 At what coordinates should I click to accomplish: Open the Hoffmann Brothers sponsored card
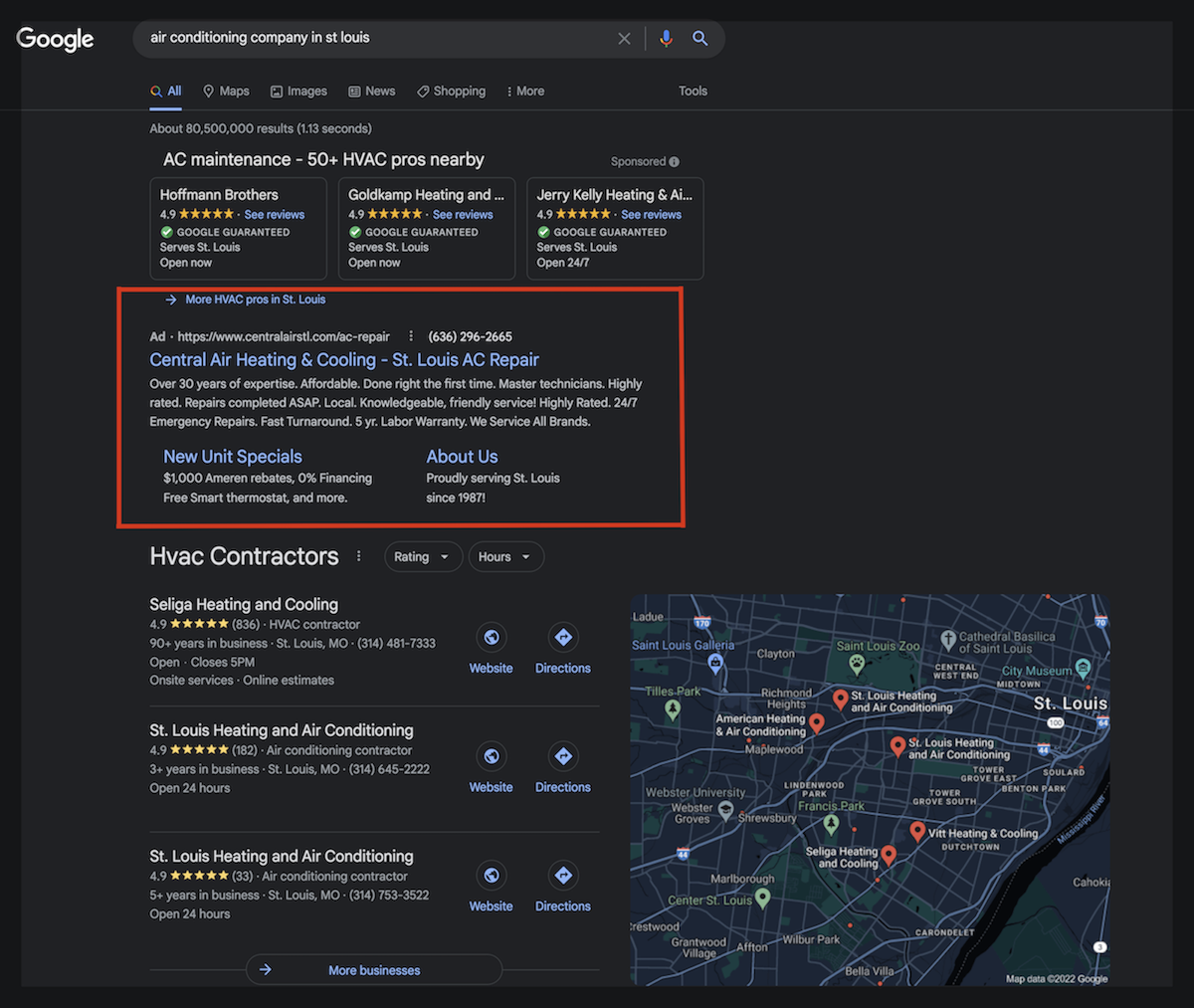pyautogui.click(x=238, y=229)
